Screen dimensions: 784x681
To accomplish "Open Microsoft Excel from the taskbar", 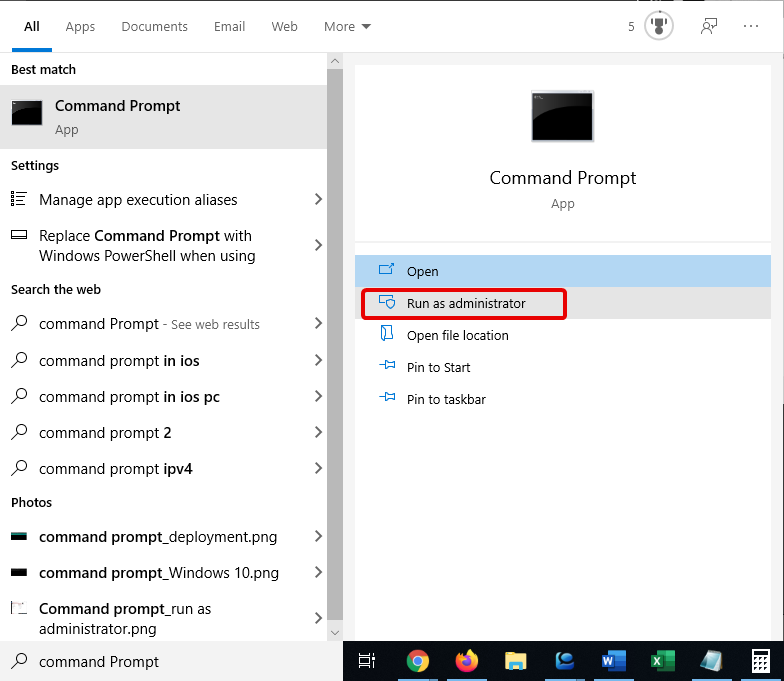I will pyautogui.click(x=662, y=661).
